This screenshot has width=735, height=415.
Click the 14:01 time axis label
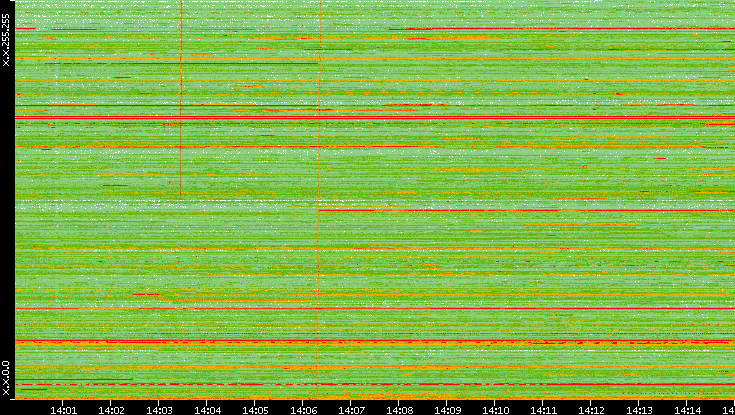[63, 410]
